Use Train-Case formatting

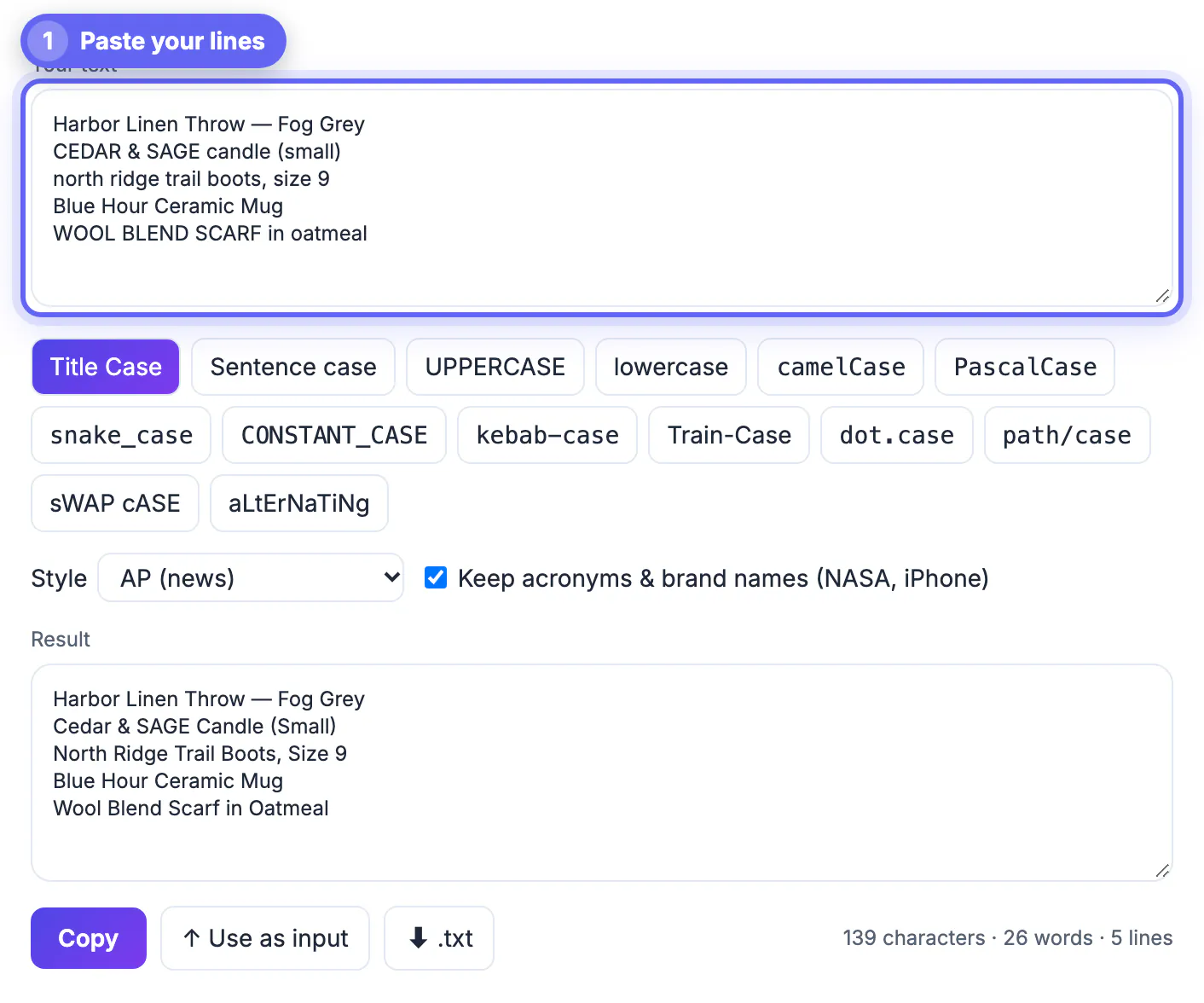[729, 435]
